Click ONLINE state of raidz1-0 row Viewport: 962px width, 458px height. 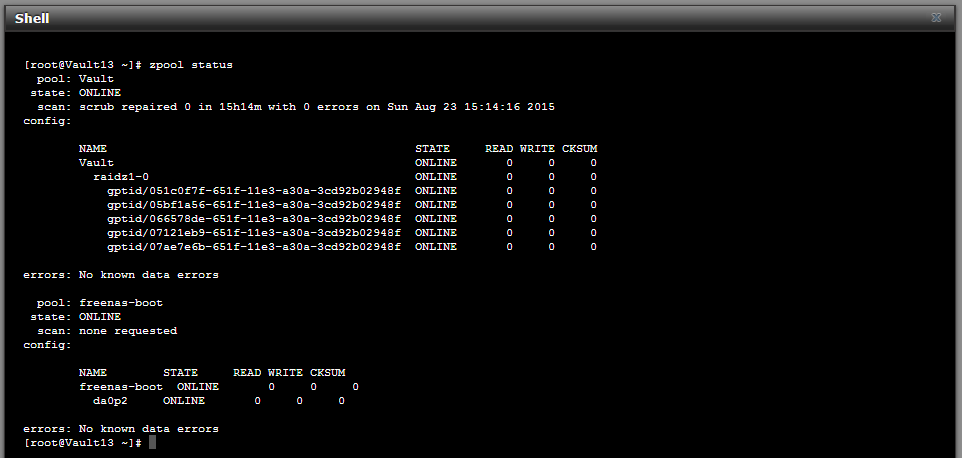tap(436, 177)
